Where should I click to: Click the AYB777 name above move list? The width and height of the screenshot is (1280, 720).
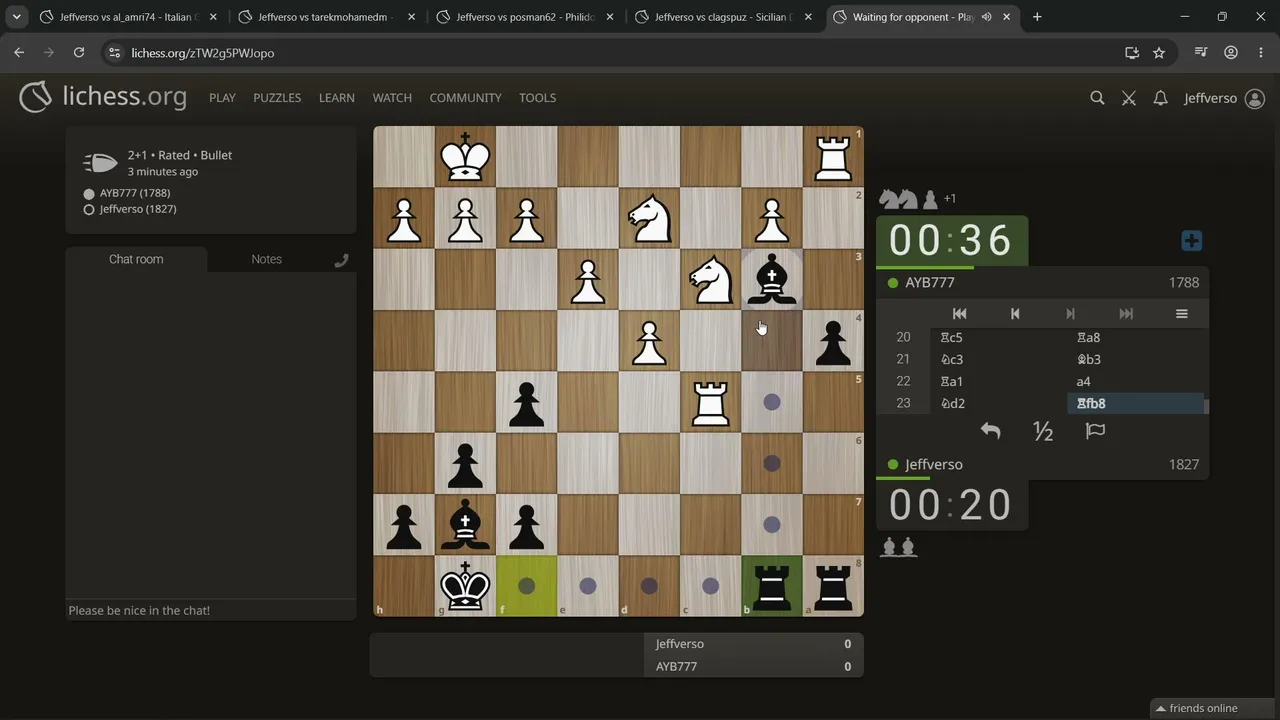930,283
